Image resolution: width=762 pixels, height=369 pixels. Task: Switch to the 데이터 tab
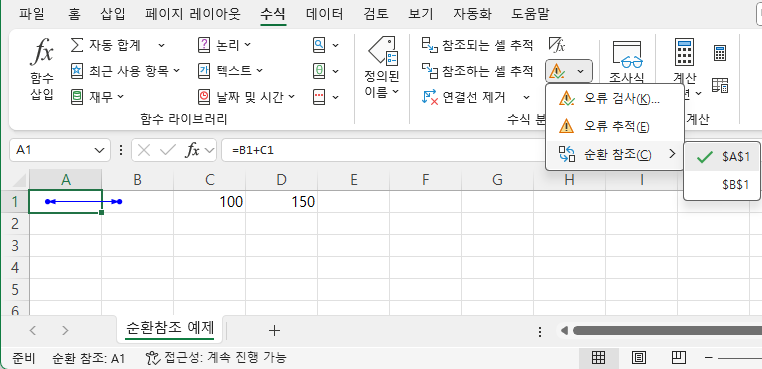pos(325,14)
